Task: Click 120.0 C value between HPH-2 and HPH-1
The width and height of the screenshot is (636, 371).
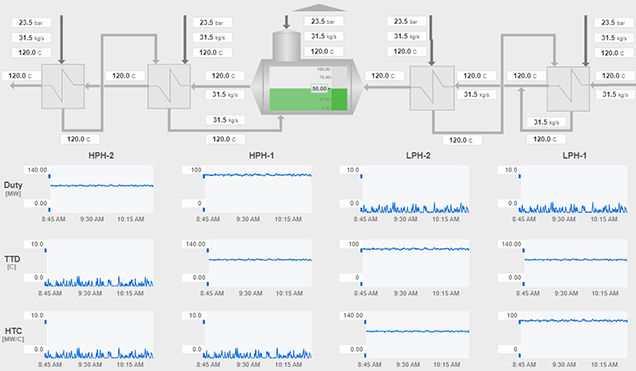Action: coord(125,75)
